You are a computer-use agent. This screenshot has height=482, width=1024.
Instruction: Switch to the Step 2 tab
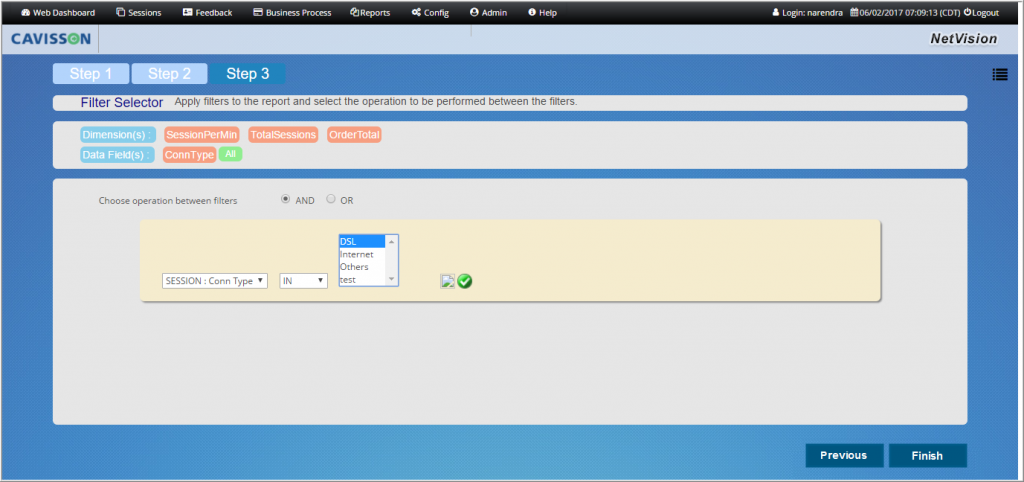point(169,74)
